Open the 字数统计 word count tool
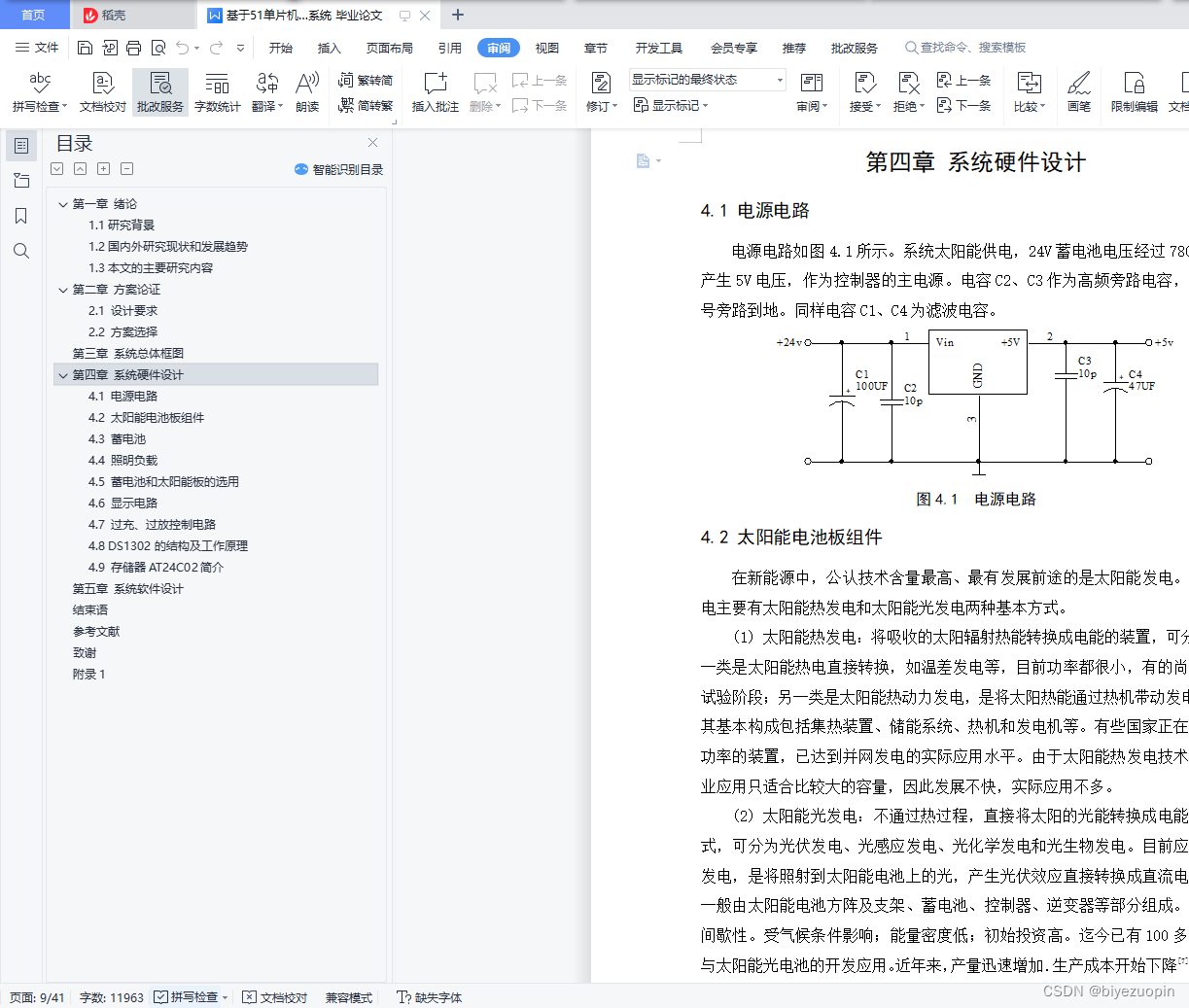Viewport: 1189px width, 1008px height. tap(217, 92)
